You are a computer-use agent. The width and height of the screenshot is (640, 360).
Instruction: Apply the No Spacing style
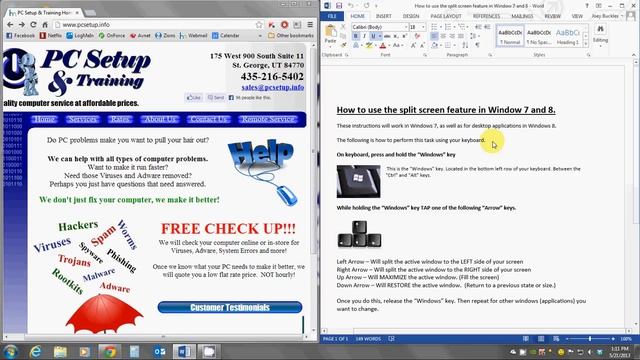[539, 36]
